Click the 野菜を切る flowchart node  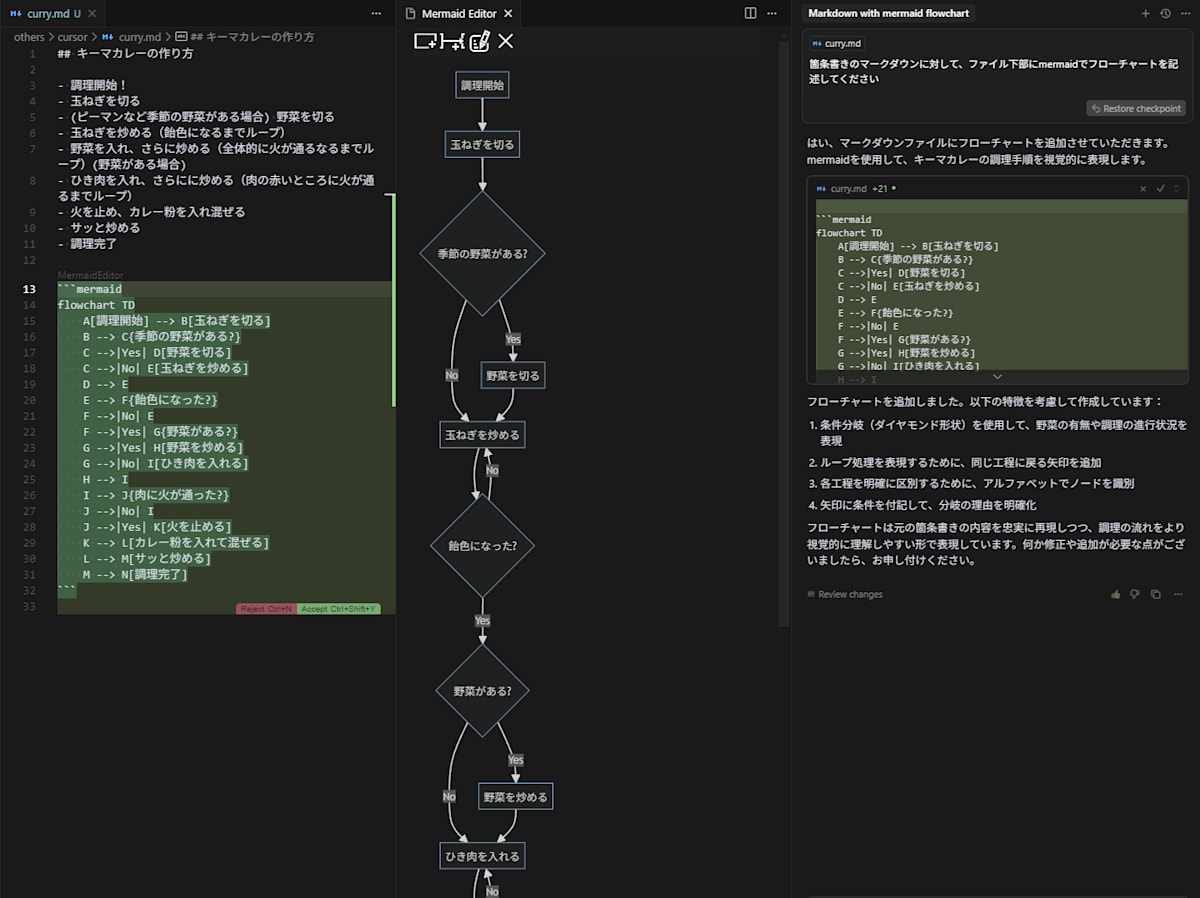[513, 376]
